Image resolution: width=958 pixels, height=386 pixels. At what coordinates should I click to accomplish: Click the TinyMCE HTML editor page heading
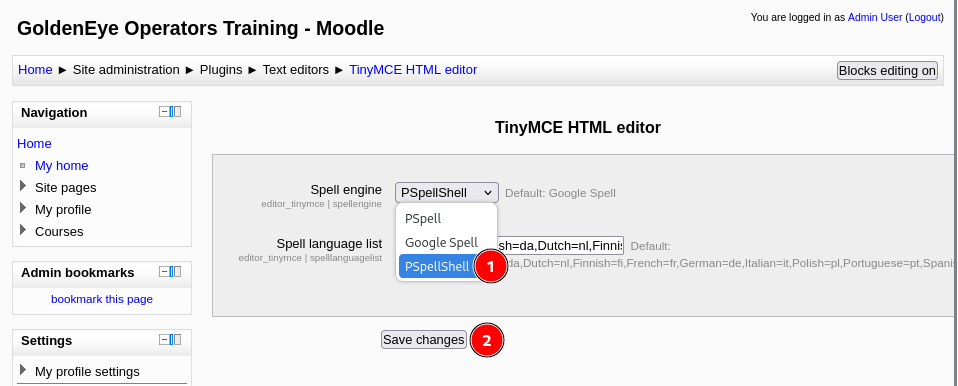[578, 128]
